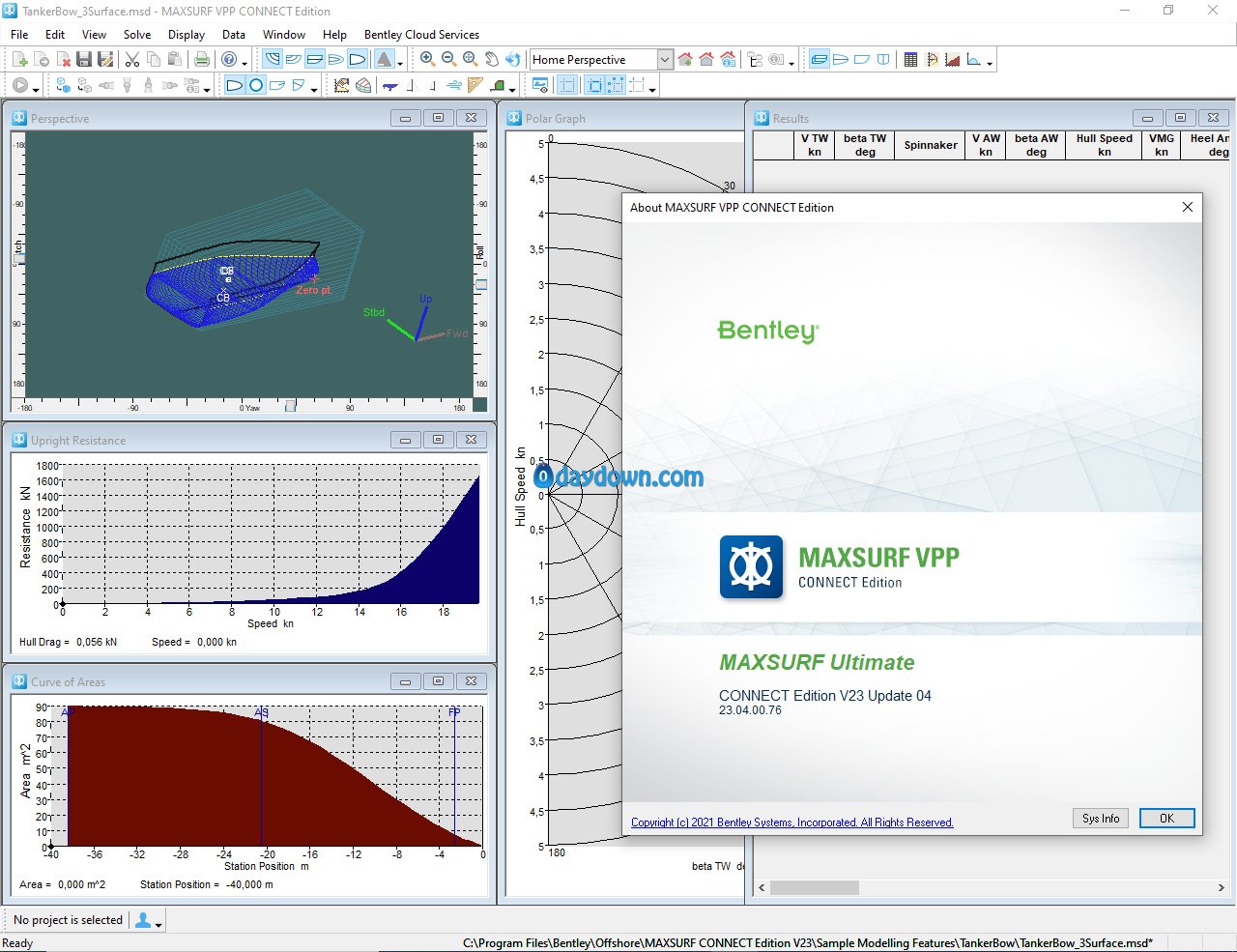Open the Data menu
1237x952 pixels.
[x=234, y=34]
